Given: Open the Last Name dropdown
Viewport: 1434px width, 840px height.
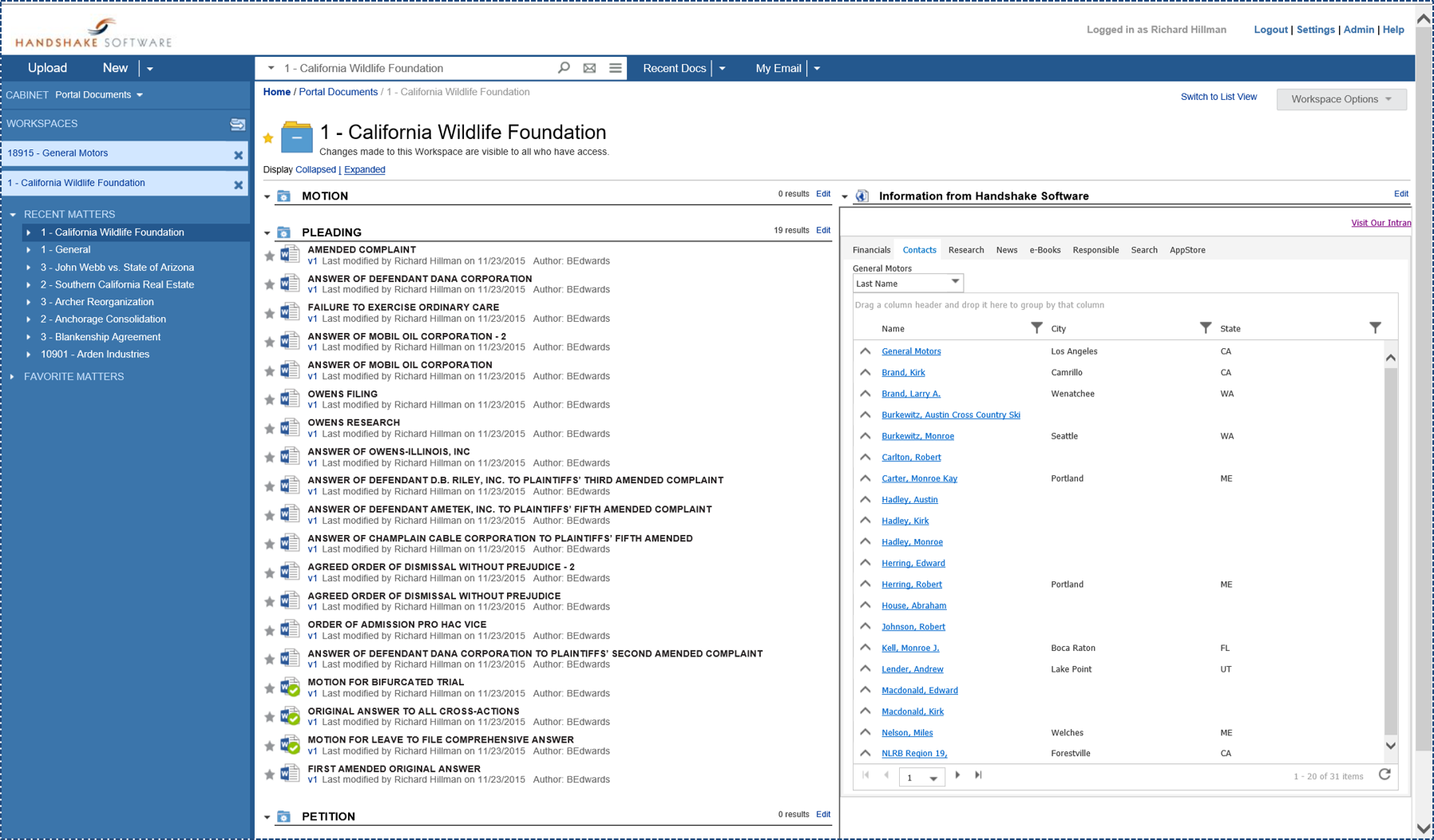Looking at the screenshot, I should coord(908,283).
